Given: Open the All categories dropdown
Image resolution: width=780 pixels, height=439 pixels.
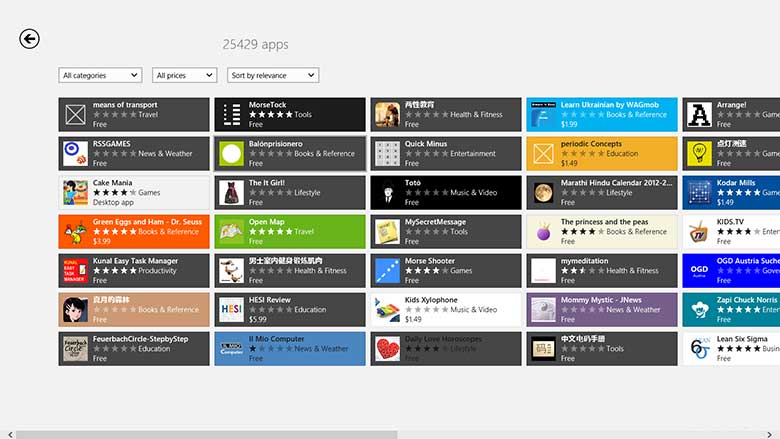Looking at the screenshot, I should [100, 75].
